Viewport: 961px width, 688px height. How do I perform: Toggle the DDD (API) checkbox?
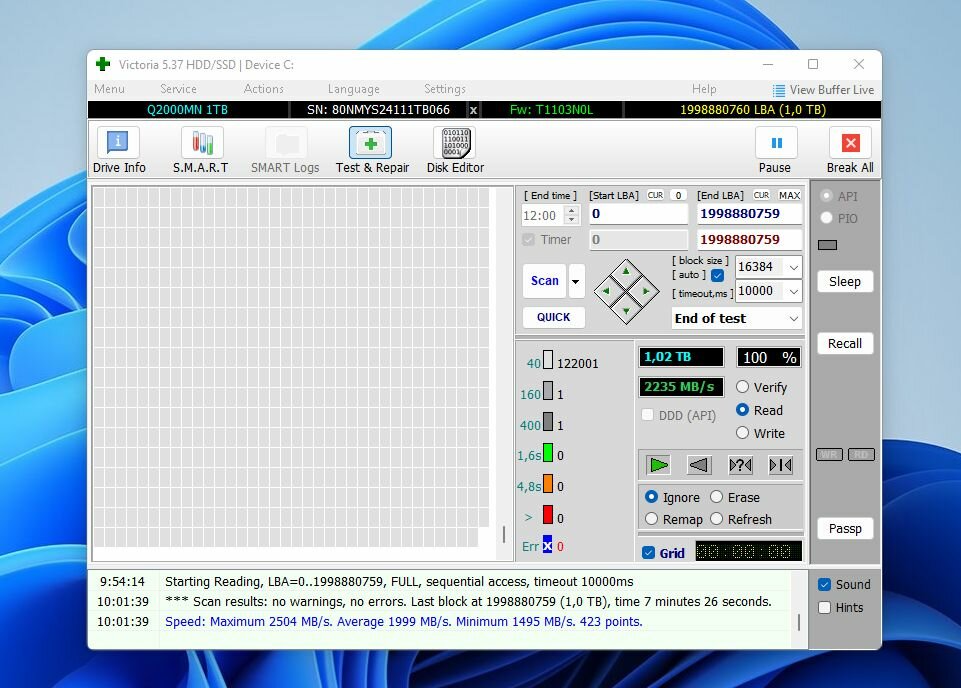pos(647,415)
